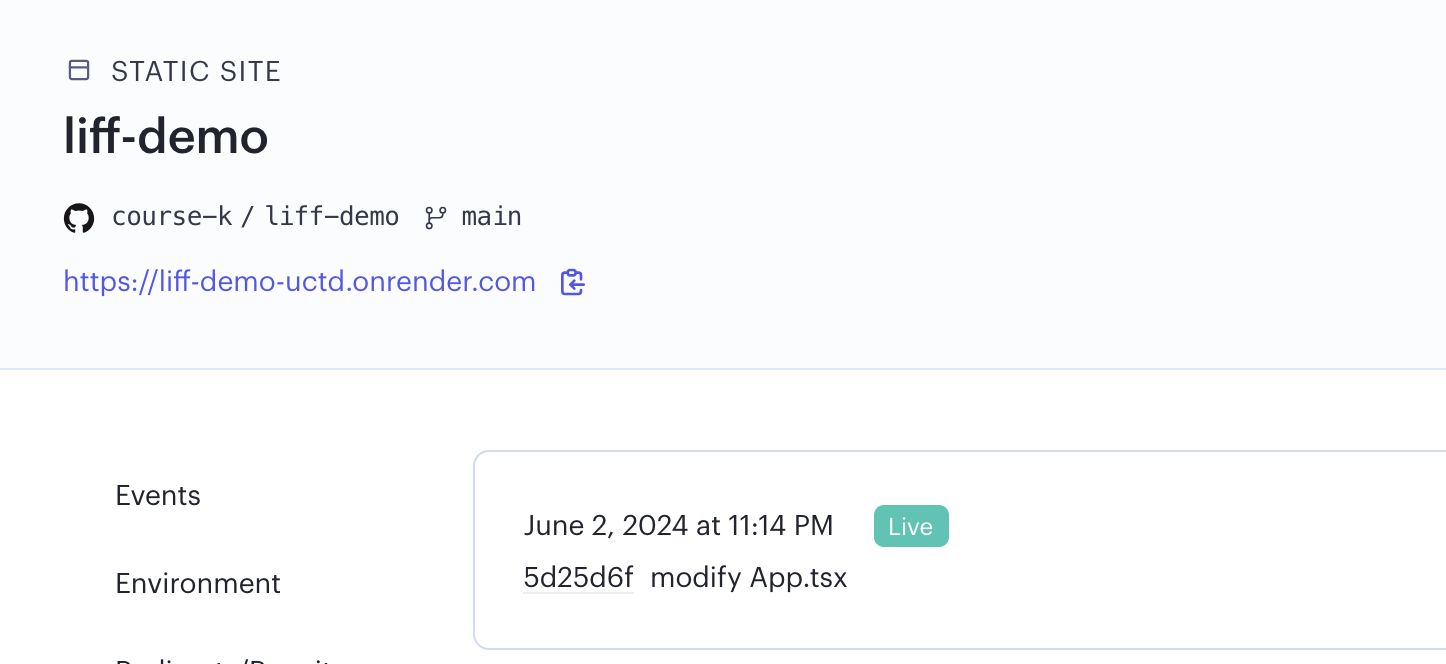Image resolution: width=1446 pixels, height=664 pixels.
Task: Click the modify App.tsx commit message
Action: (748, 577)
